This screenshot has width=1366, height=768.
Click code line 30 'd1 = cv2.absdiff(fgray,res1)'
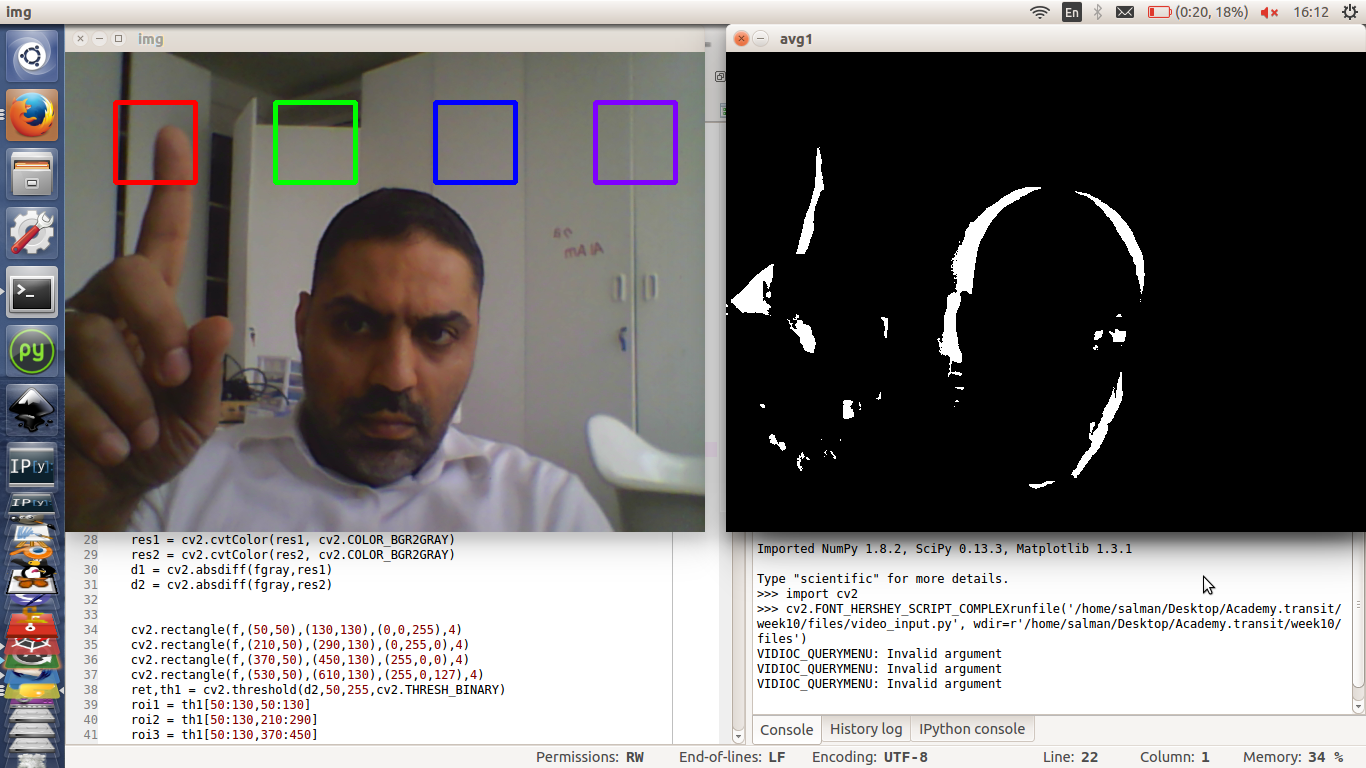point(231,570)
